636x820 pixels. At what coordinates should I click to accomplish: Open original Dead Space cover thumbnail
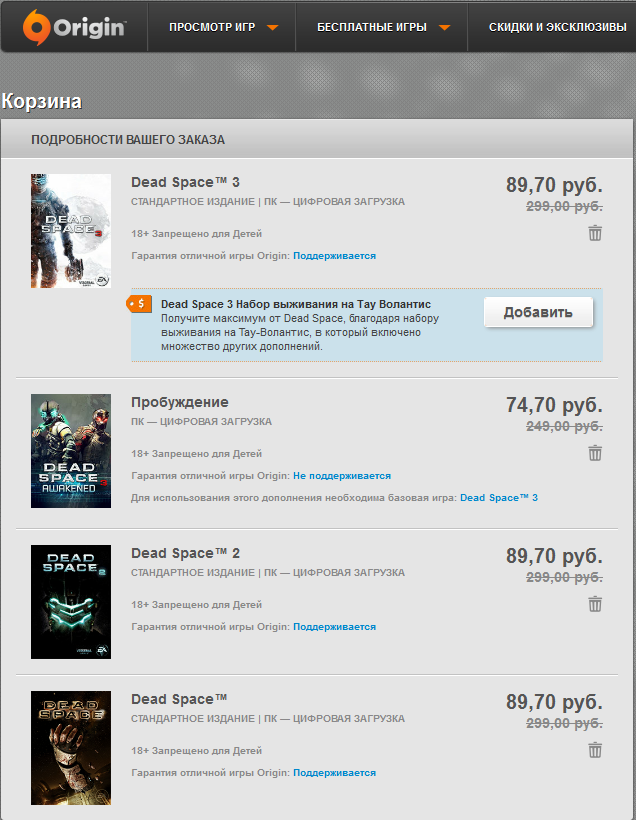click(x=71, y=748)
